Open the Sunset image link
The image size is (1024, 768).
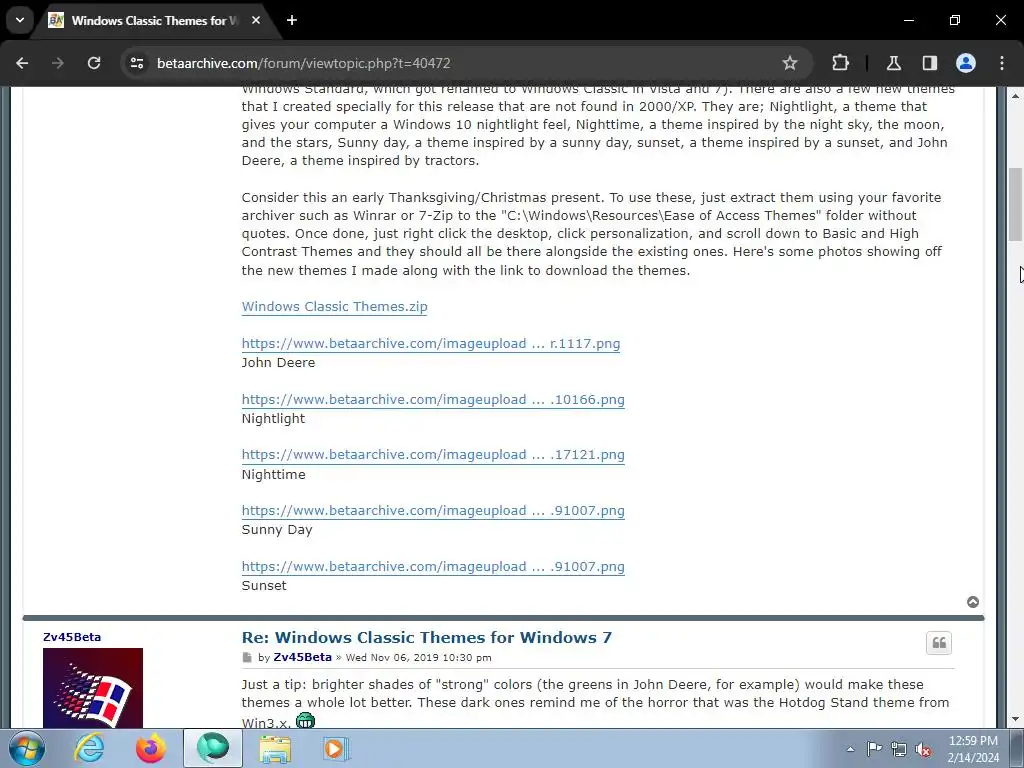click(433, 567)
